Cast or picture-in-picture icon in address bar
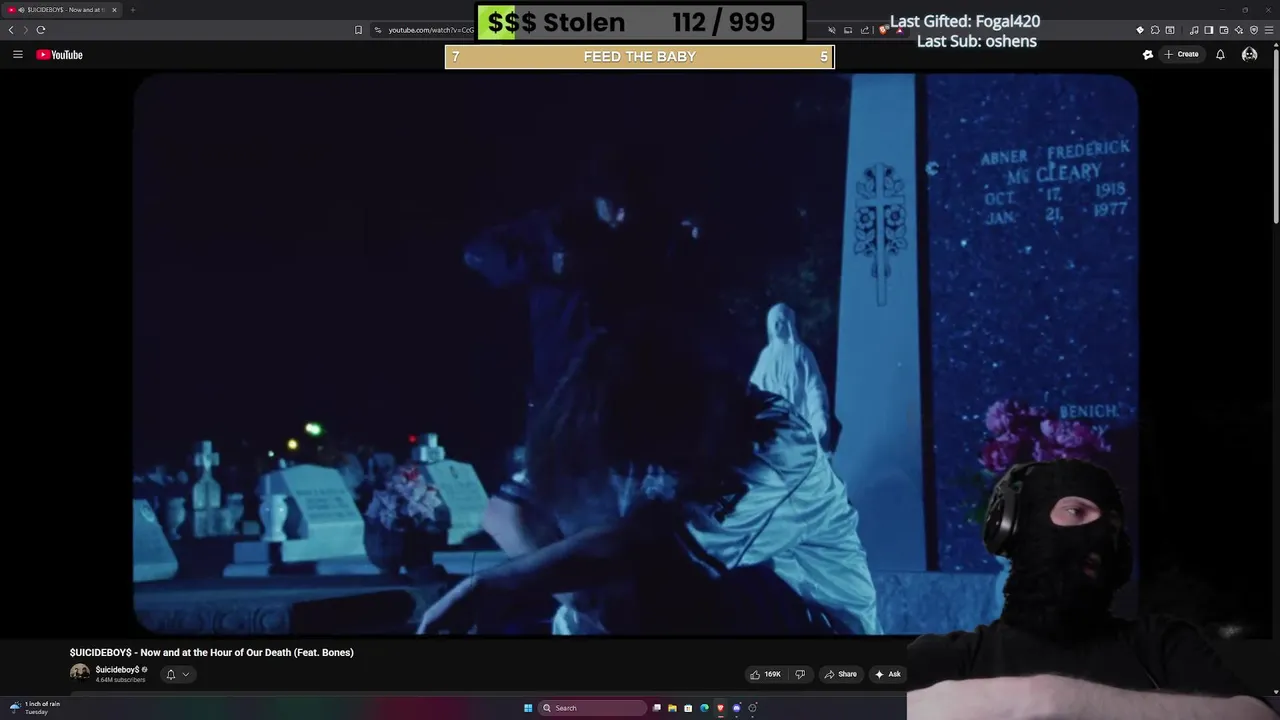The width and height of the screenshot is (1280, 720). coord(848,30)
